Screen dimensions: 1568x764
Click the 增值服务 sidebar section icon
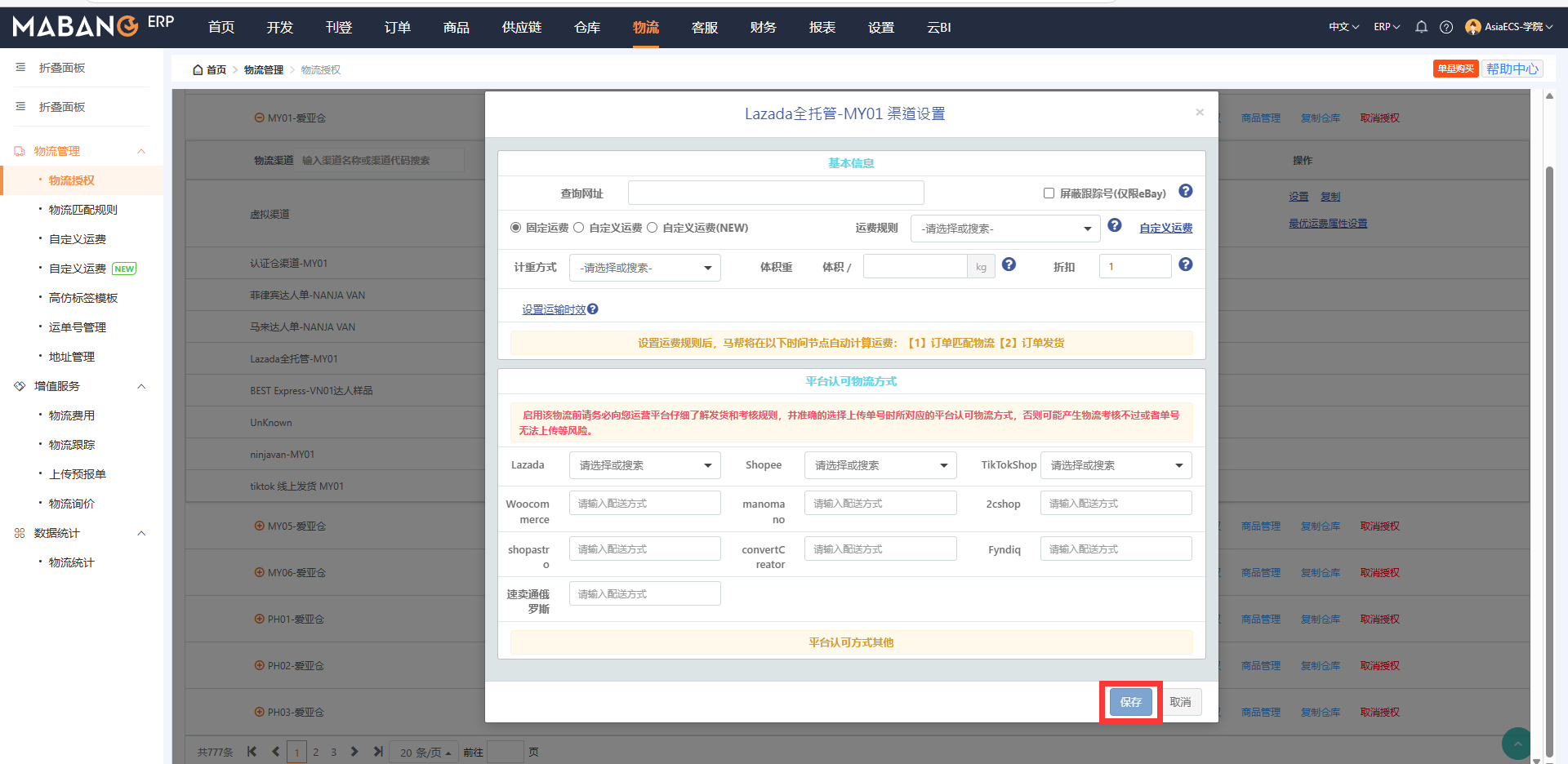[20, 386]
